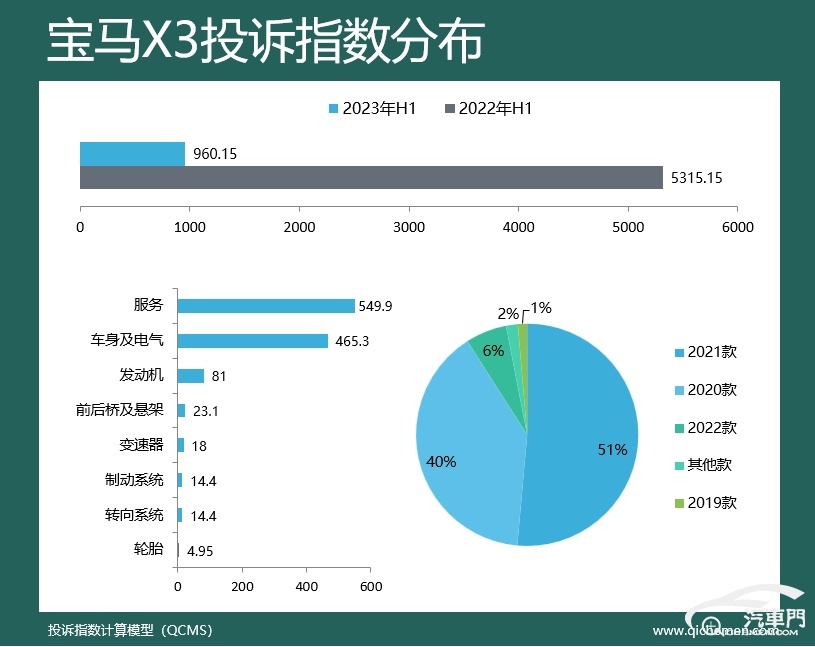
Task: Click the 车身及电气 category label
Action: 127,340
